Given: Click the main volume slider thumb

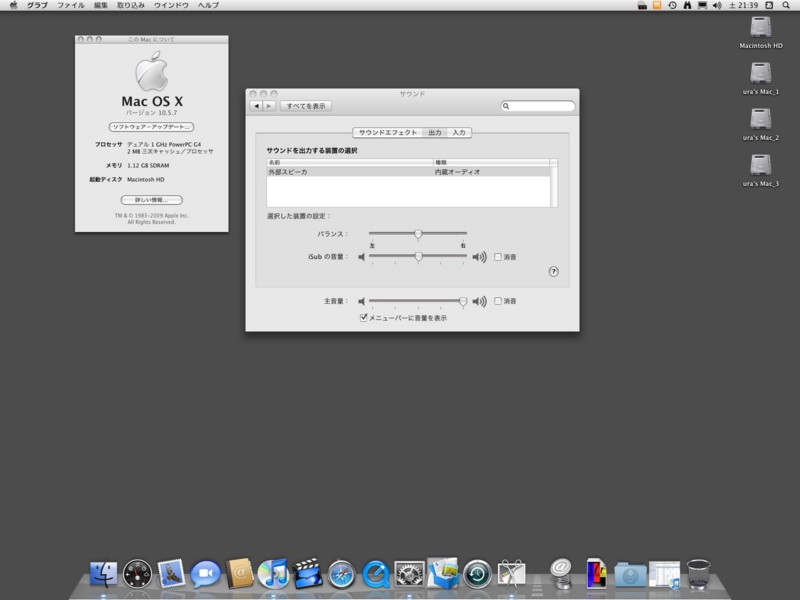Looking at the screenshot, I should [463, 301].
